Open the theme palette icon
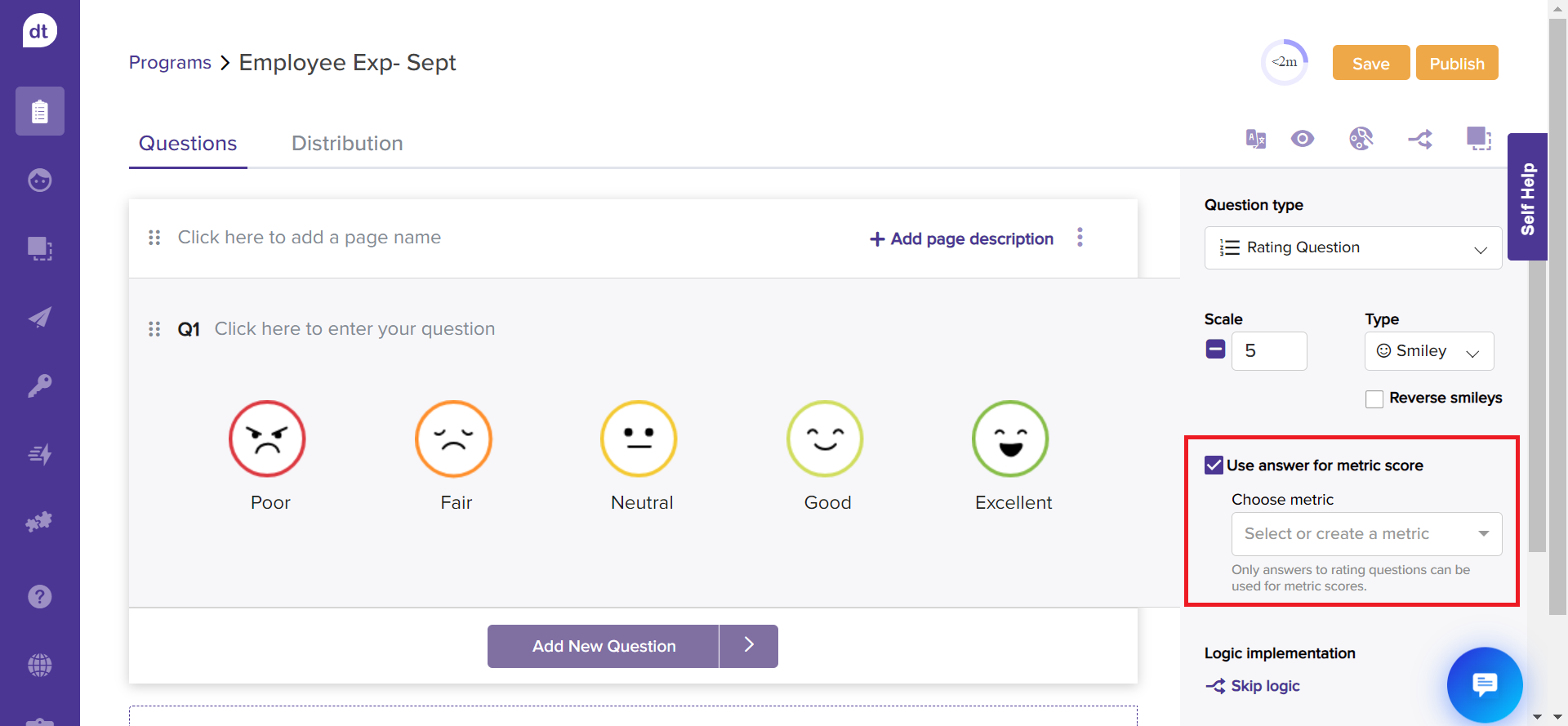The width and height of the screenshot is (1568, 726). tap(1361, 139)
